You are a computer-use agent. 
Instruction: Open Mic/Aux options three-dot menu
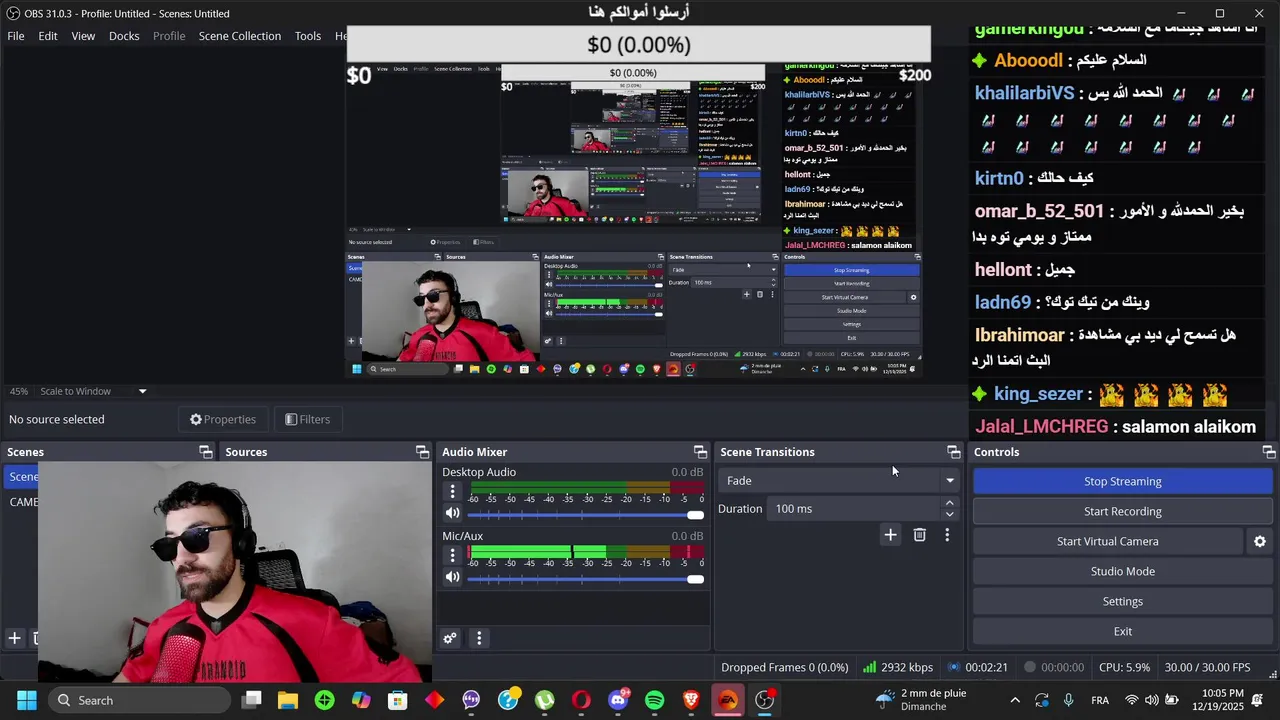[452, 555]
